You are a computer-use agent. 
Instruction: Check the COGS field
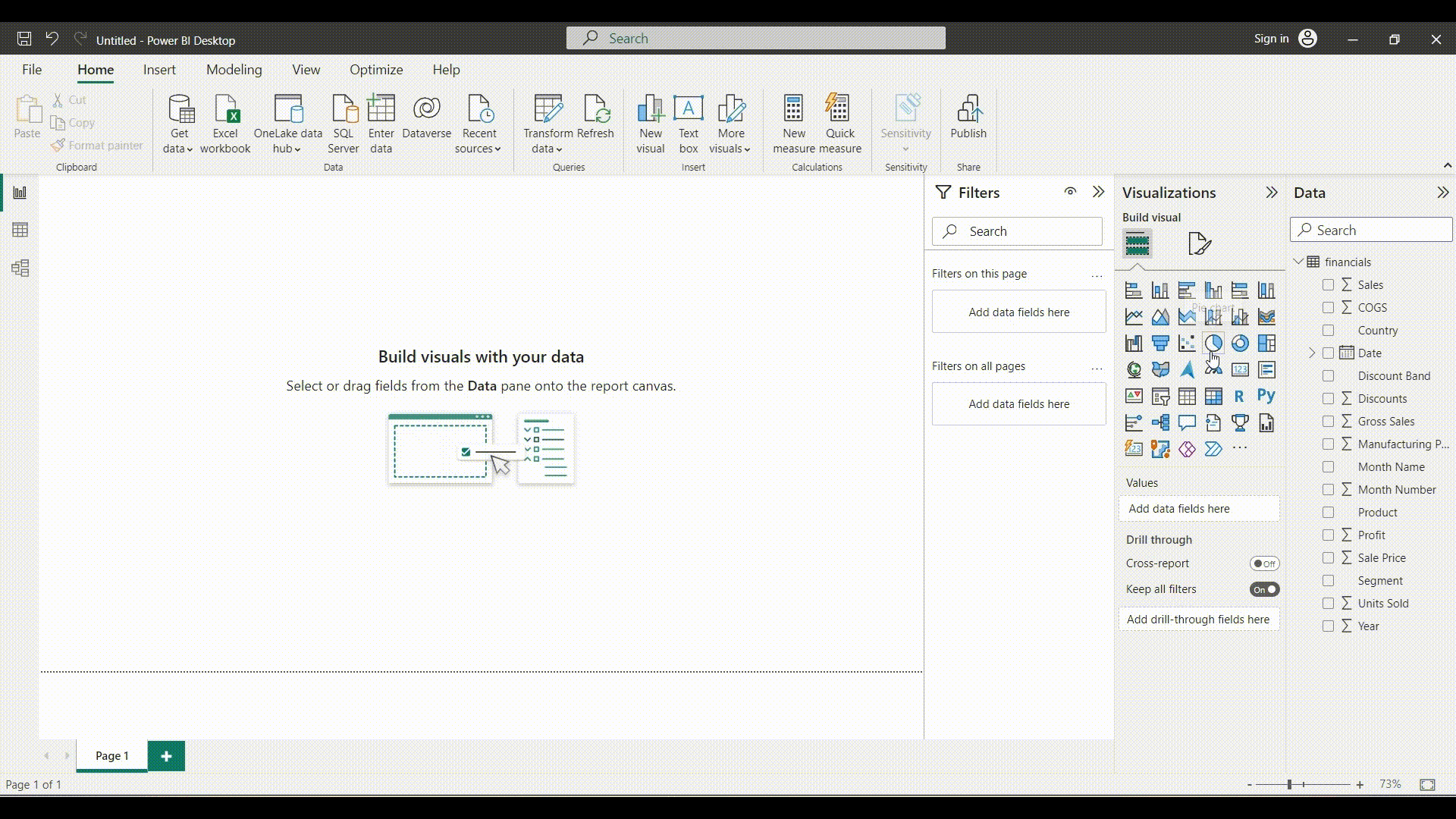(1328, 308)
